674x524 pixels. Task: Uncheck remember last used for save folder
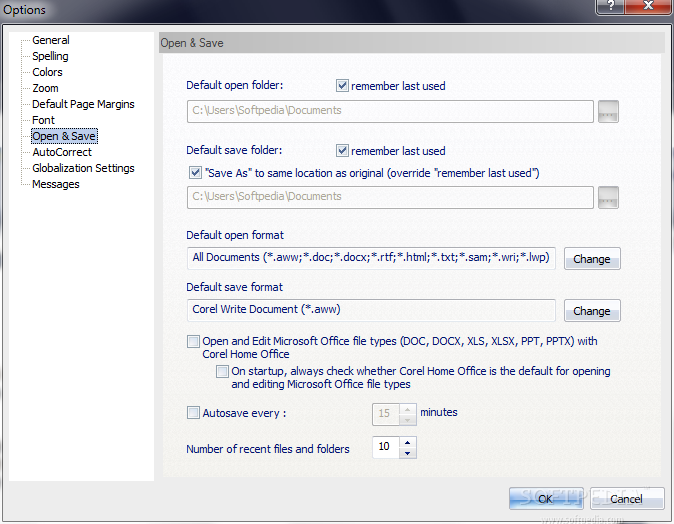tap(342, 150)
